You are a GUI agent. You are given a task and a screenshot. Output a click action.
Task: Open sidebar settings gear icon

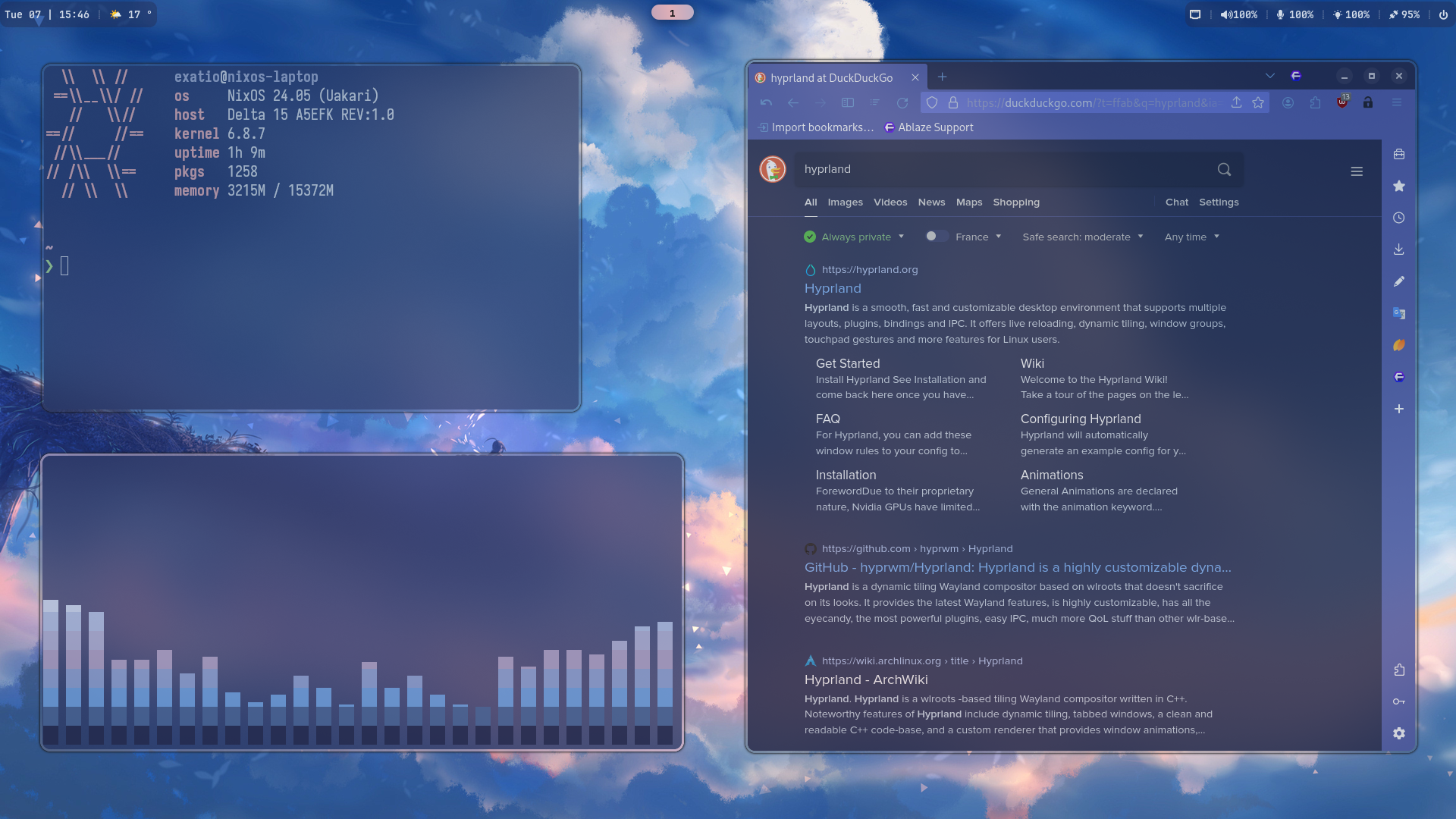pyautogui.click(x=1398, y=733)
